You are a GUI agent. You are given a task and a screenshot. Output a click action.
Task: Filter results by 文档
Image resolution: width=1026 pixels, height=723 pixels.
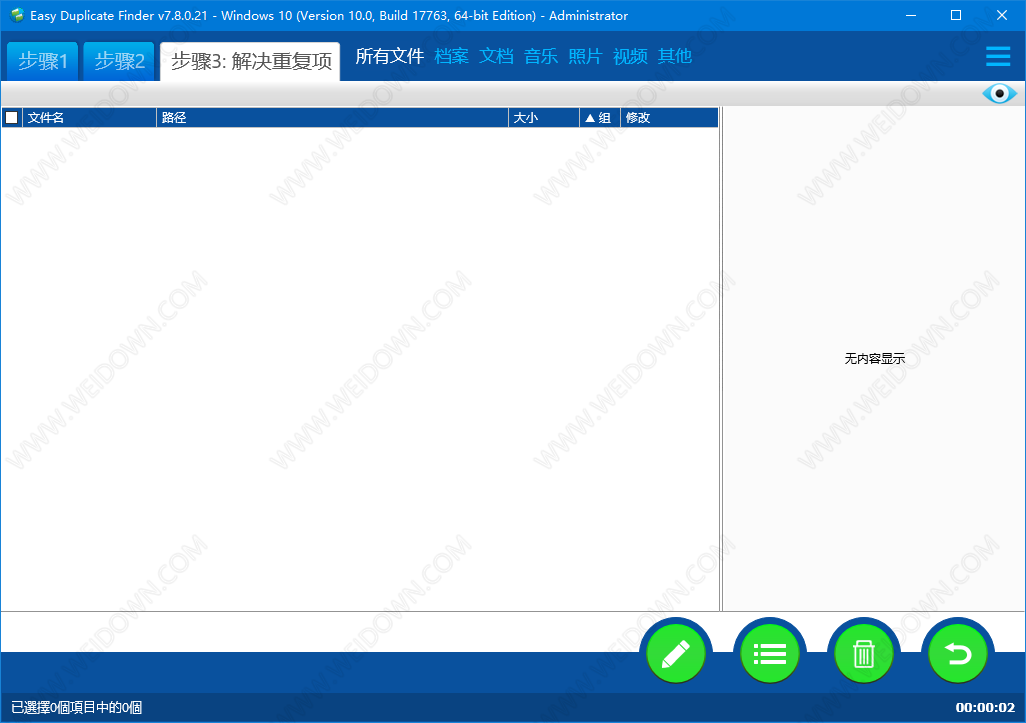[496, 56]
